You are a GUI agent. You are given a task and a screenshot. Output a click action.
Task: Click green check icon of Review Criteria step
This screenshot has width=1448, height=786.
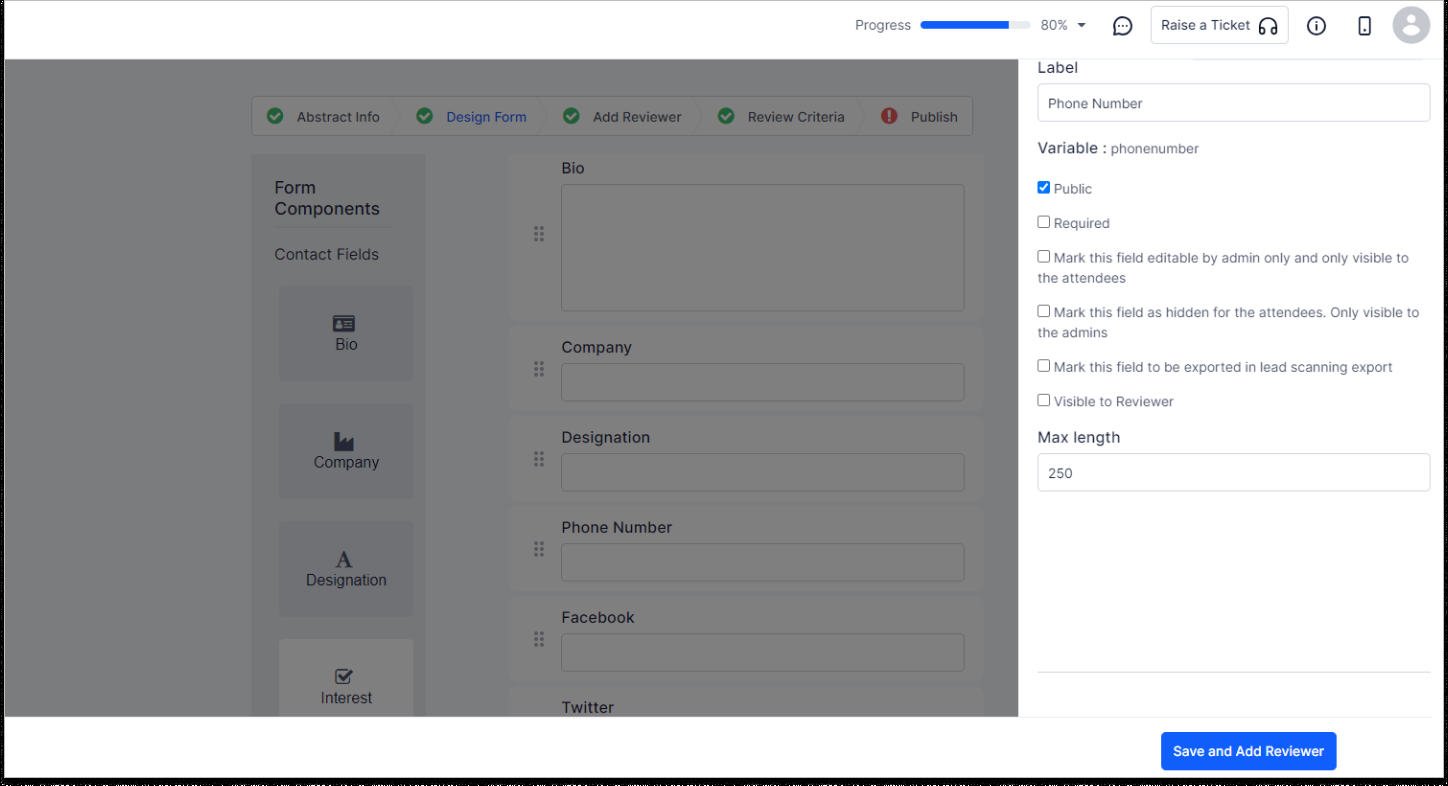point(726,116)
